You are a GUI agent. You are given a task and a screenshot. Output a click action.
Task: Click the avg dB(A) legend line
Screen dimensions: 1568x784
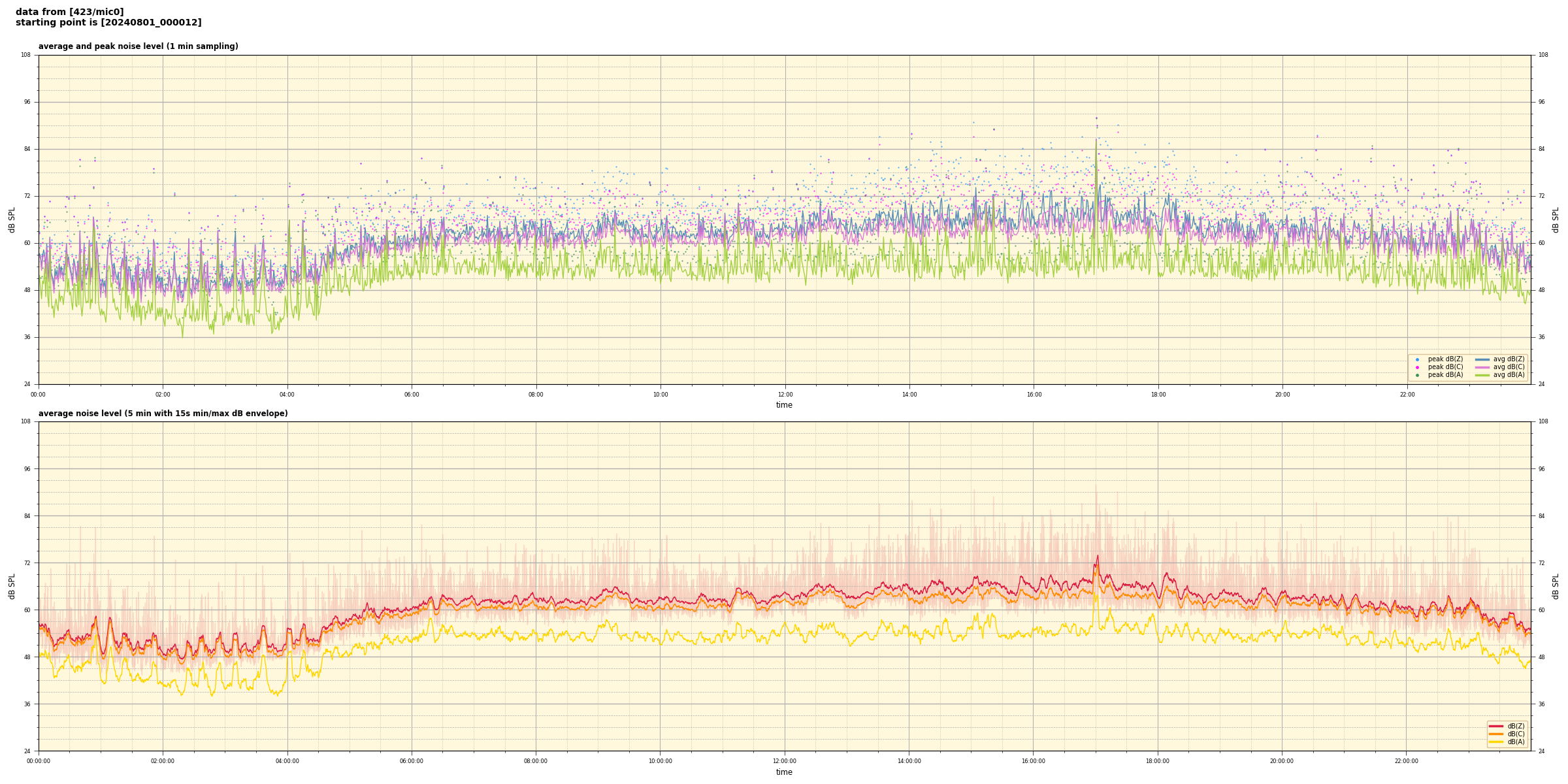(x=1482, y=375)
